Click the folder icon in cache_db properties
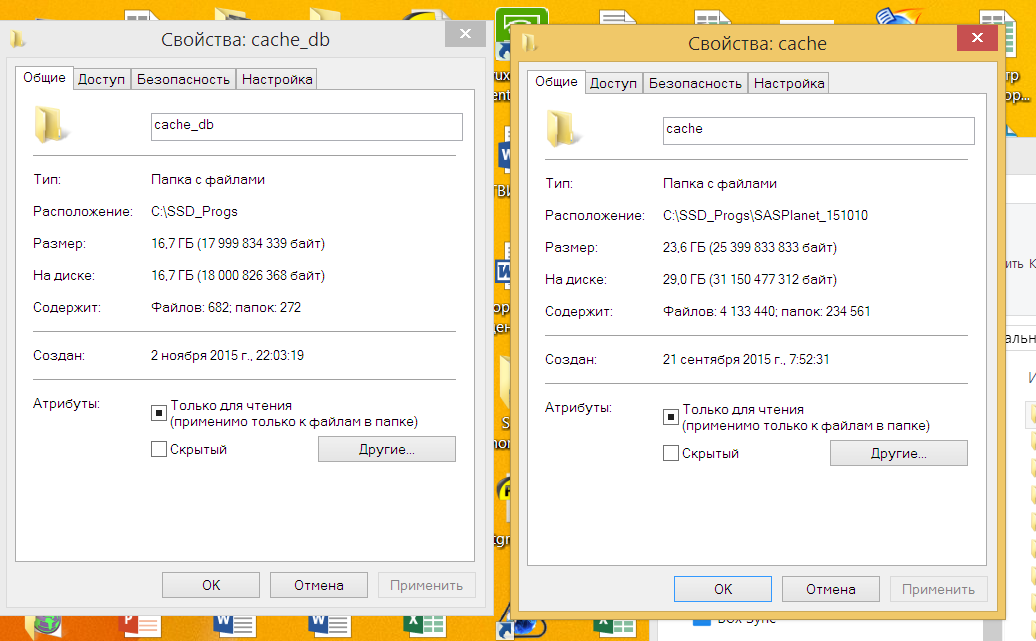The height and width of the screenshot is (641, 1036). [51, 125]
